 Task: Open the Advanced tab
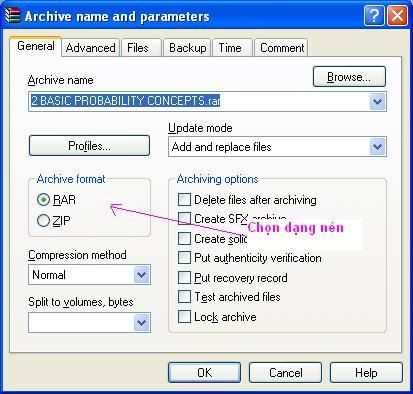tap(90, 48)
